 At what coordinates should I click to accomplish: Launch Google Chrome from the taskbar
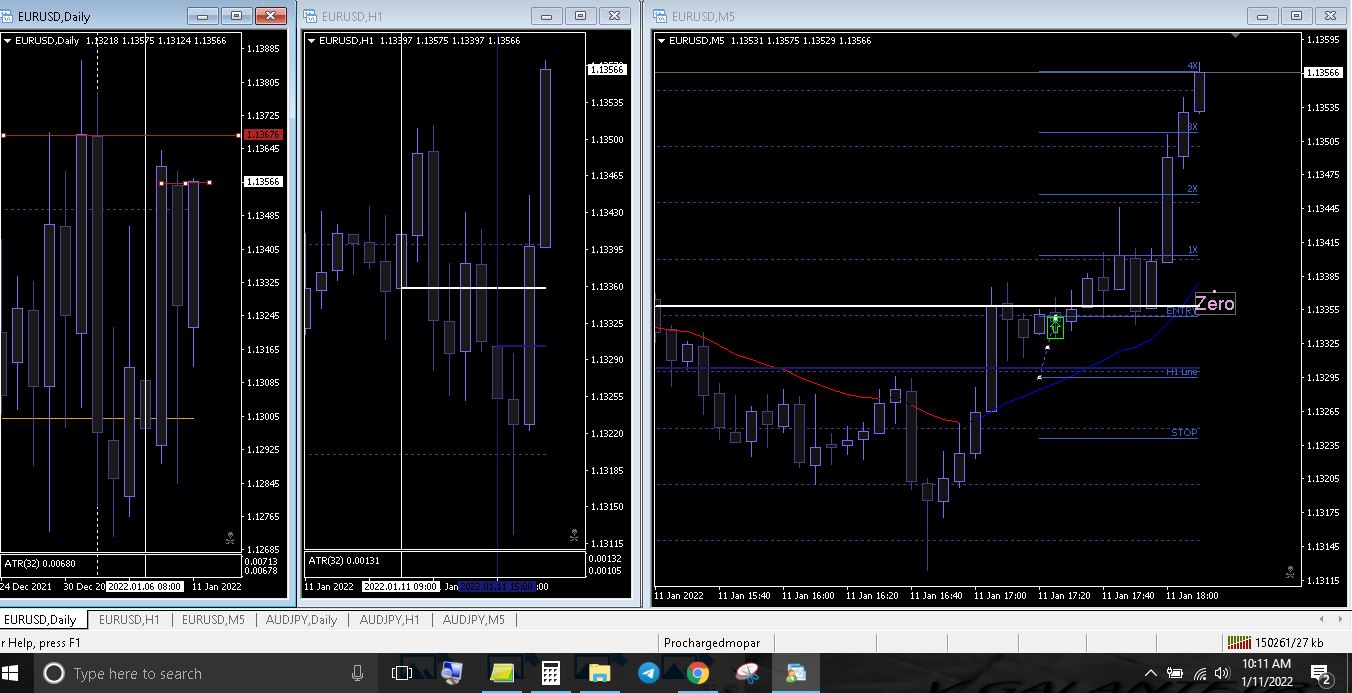pyautogui.click(x=697, y=673)
